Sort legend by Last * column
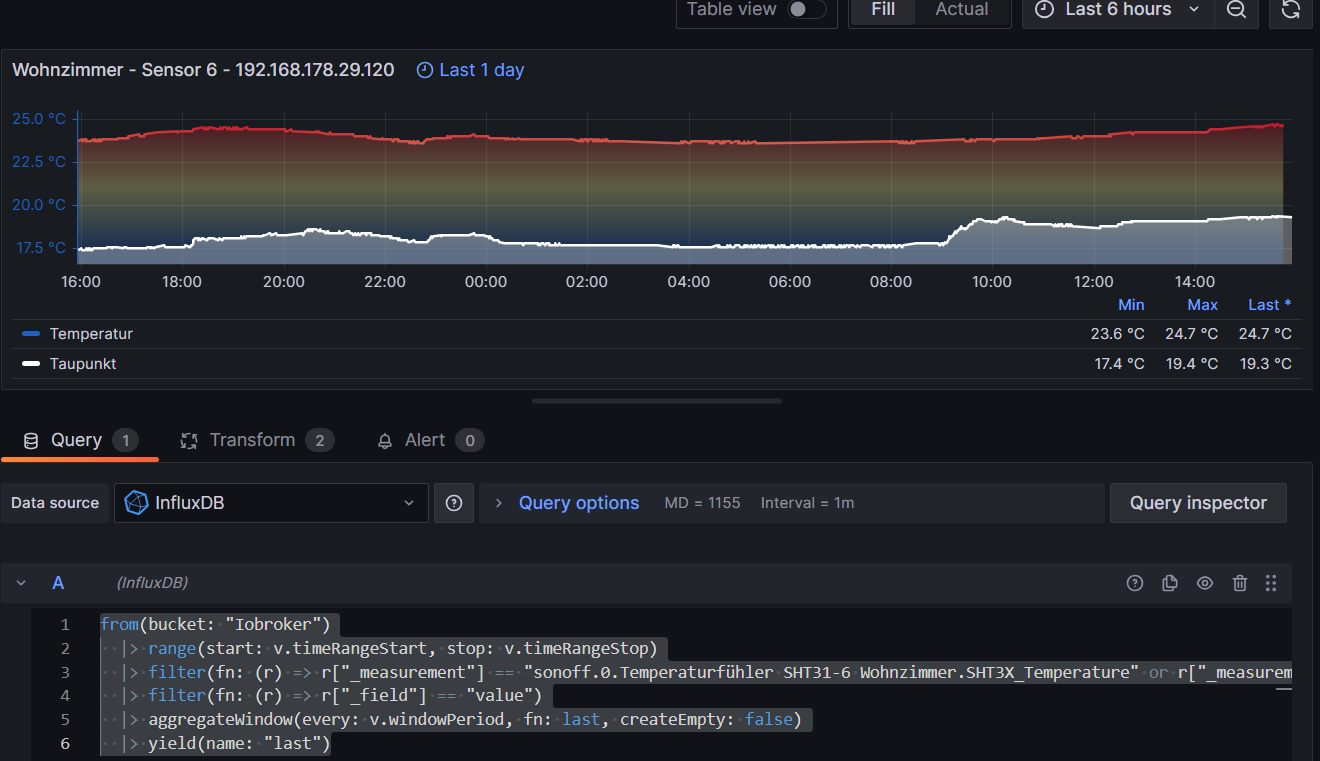Image resolution: width=1320 pixels, height=761 pixels. point(1269,305)
